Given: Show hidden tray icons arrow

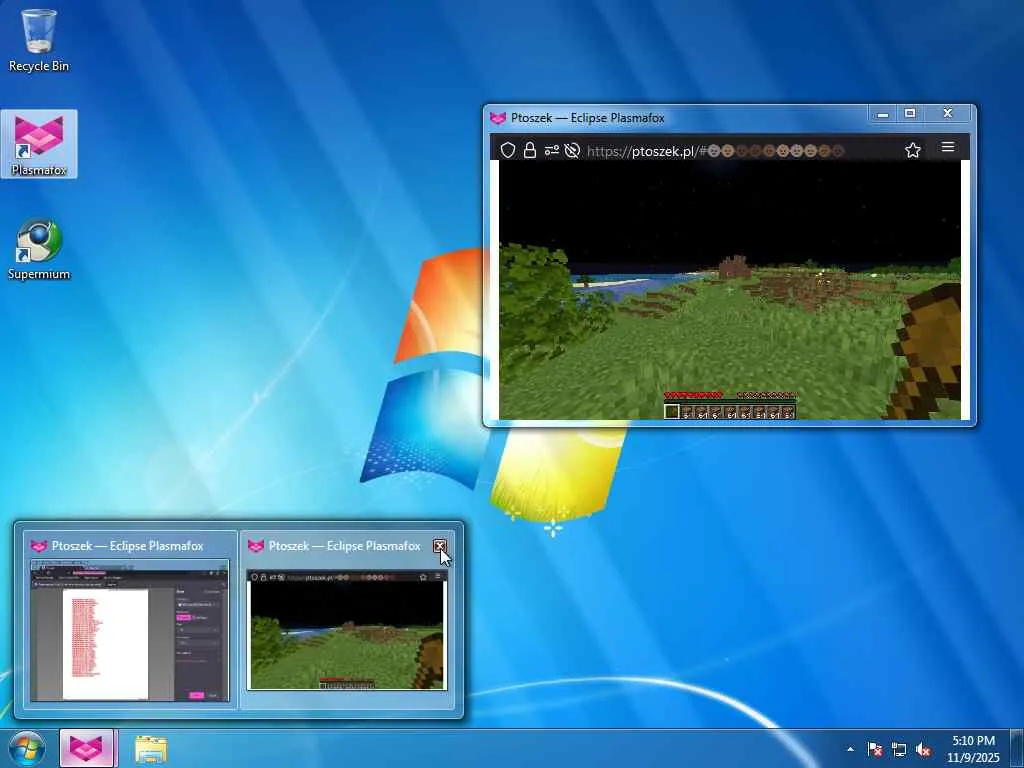Looking at the screenshot, I should coord(850,749).
